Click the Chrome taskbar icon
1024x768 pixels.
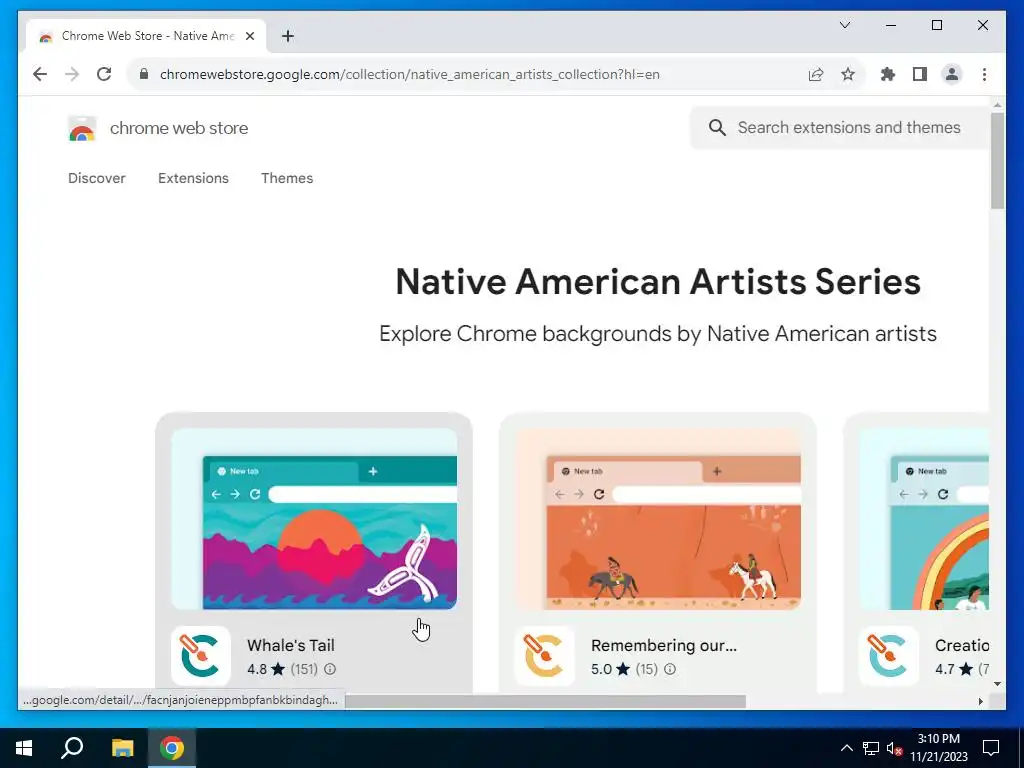click(x=172, y=748)
